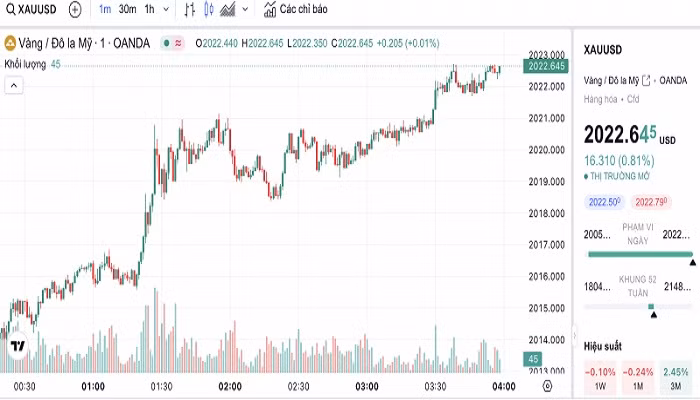Open Các chỉ báo indicators
The image size is (700, 400).
point(296,9)
